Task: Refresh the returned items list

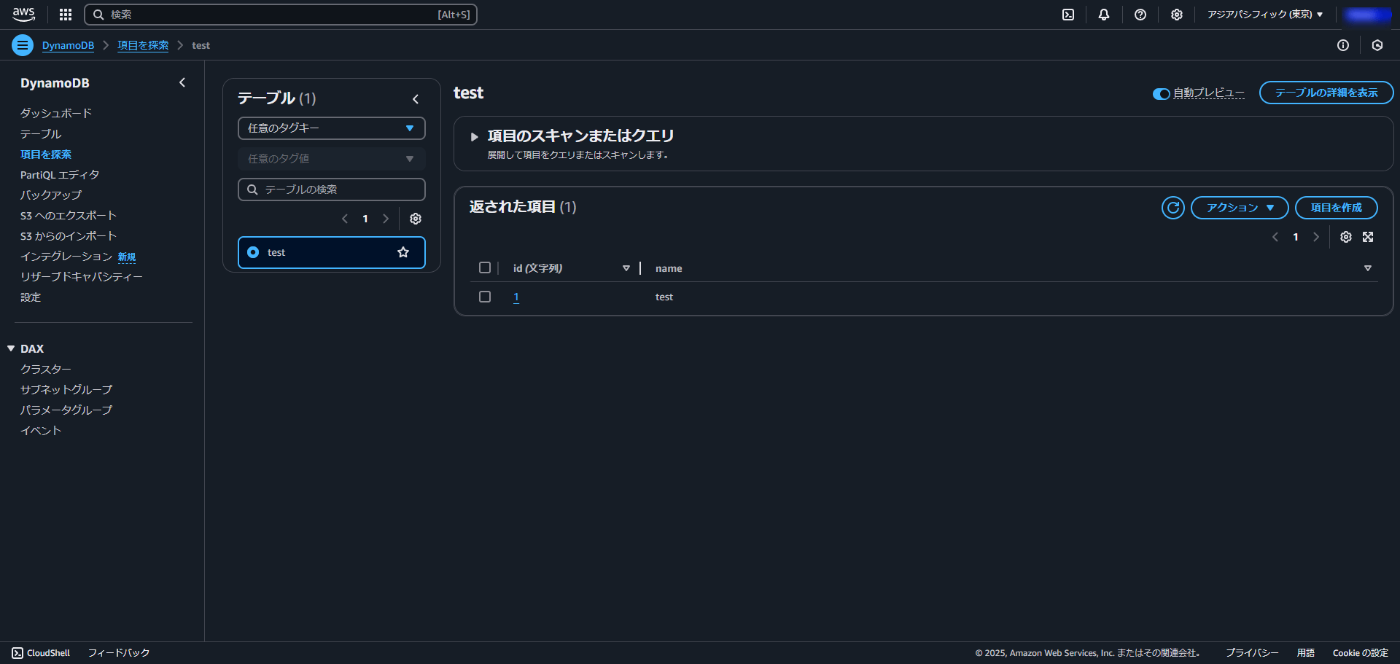Action: point(1173,207)
